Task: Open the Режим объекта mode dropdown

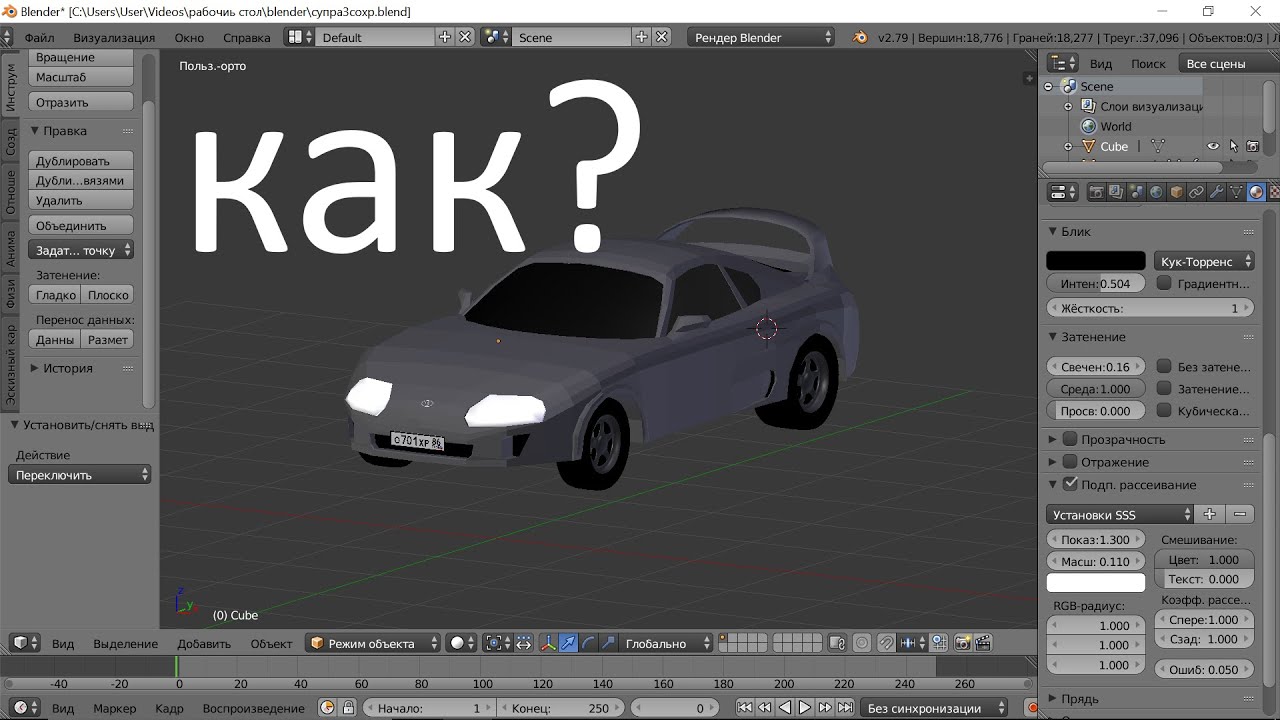Action: [374, 643]
